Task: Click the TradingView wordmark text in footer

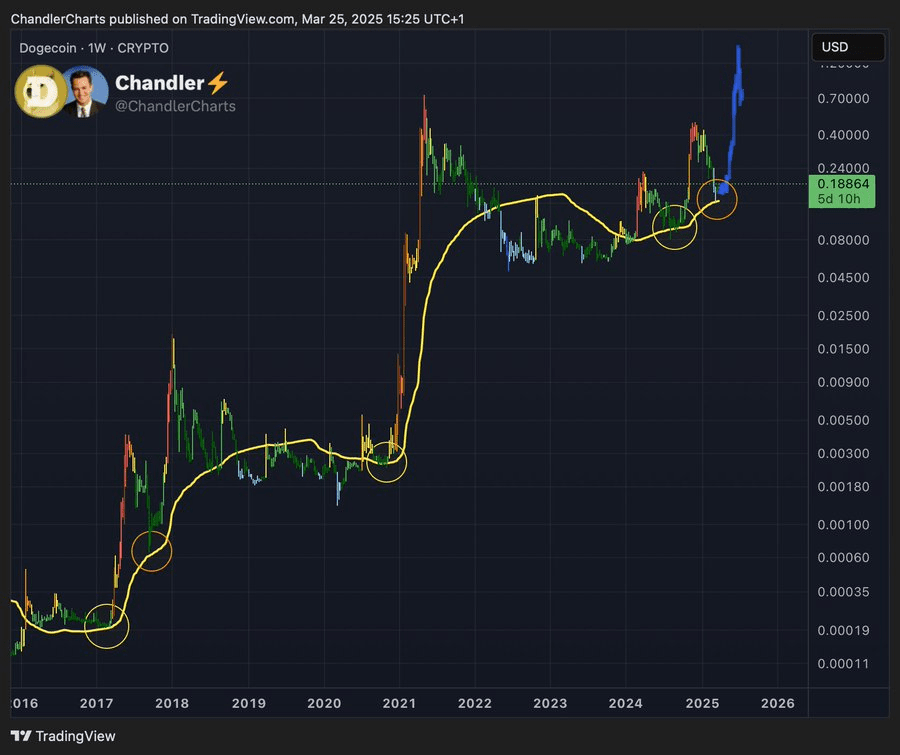Action: click(x=75, y=736)
